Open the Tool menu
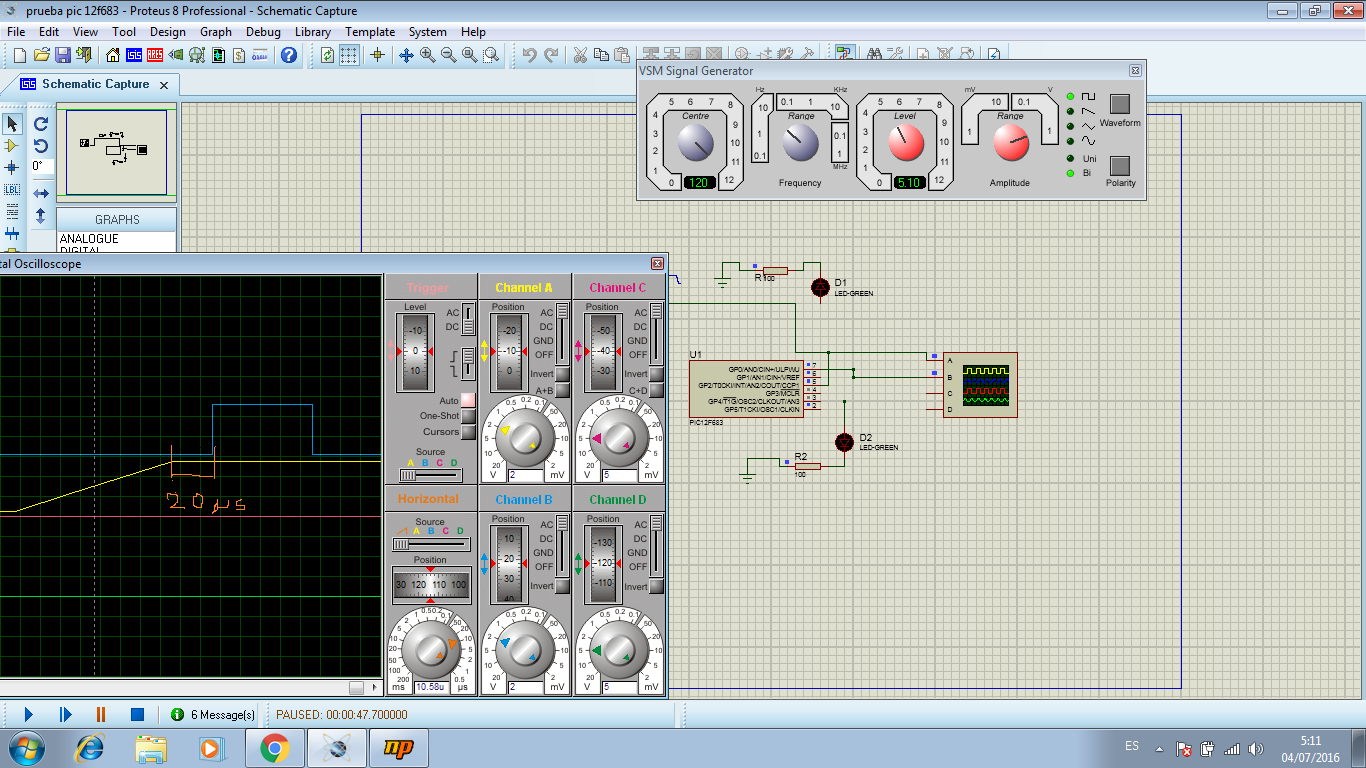This screenshot has height=768, width=1366. tap(124, 32)
